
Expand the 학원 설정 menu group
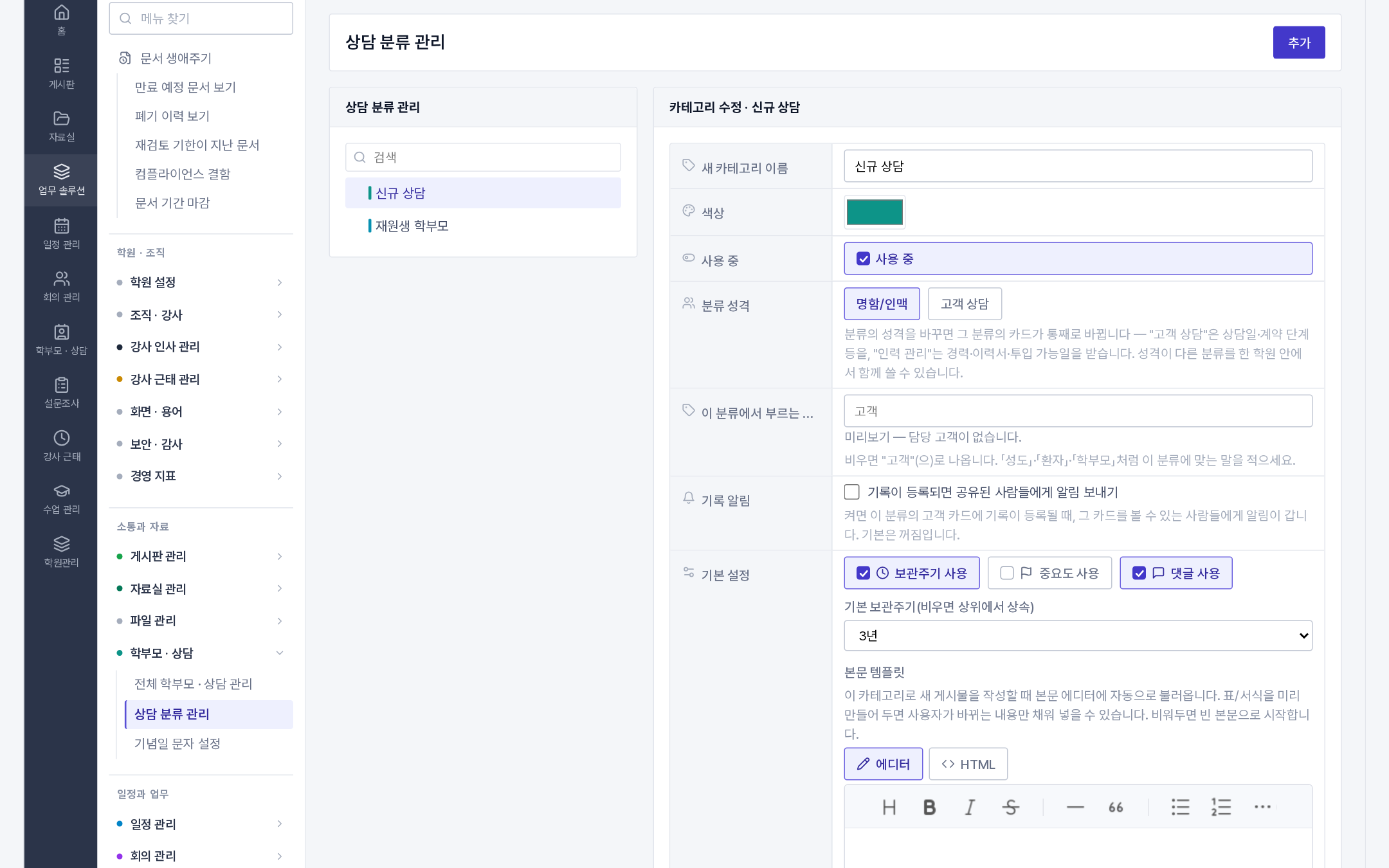(x=201, y=282)
